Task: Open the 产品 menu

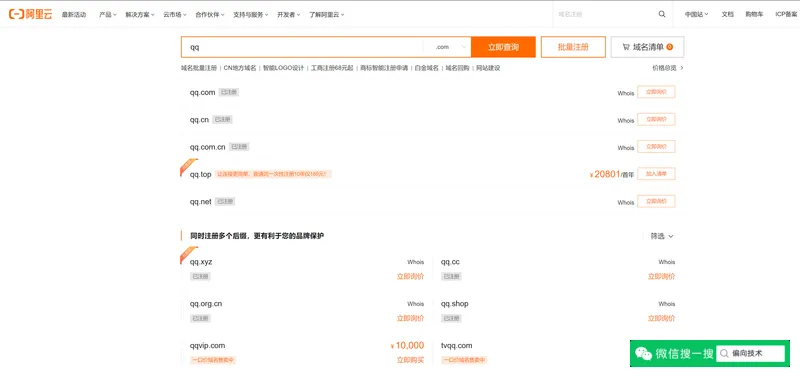Action: point(108,15)
